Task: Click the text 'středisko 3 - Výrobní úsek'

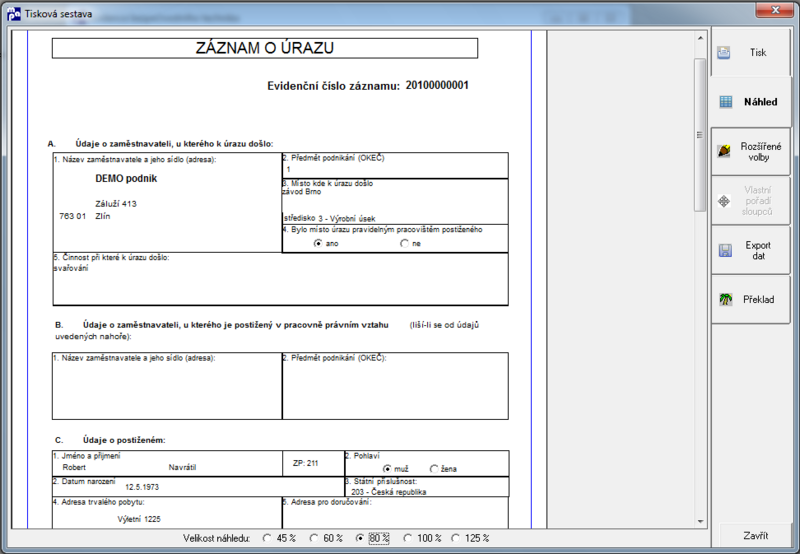Action: coord(330,218)
